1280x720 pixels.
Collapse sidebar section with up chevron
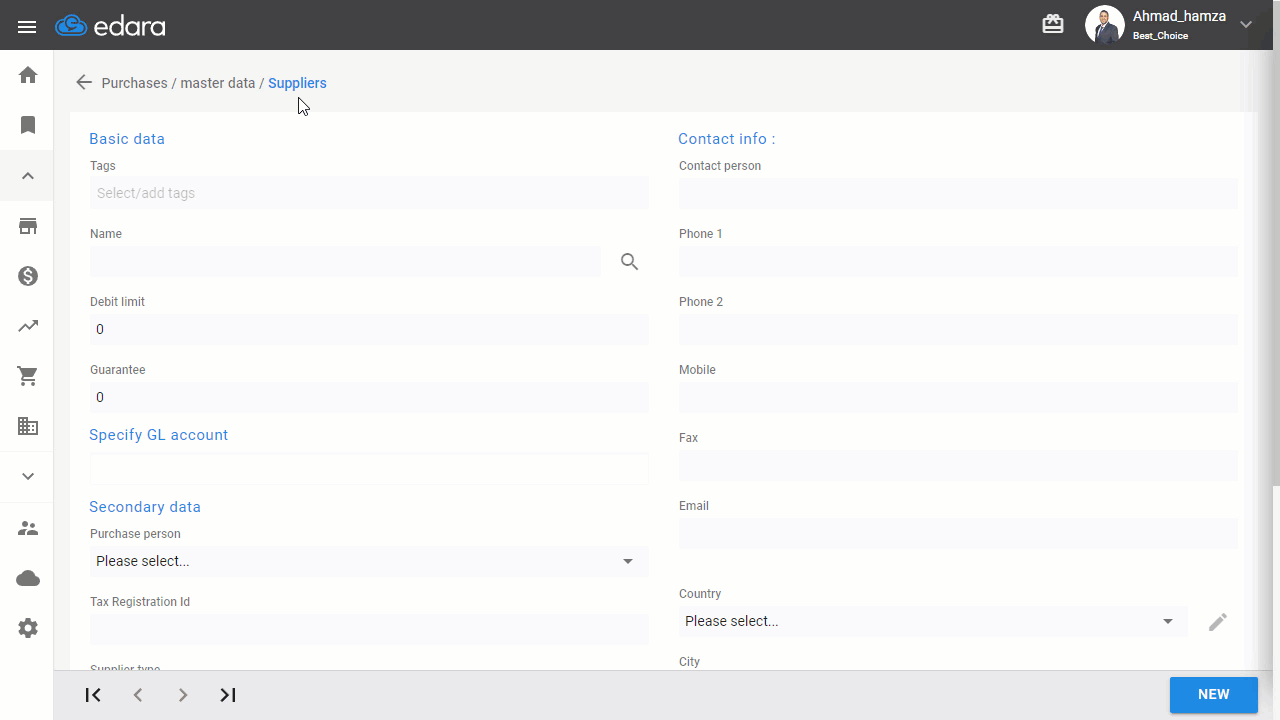pyautogui.click(x=28, y=176)
